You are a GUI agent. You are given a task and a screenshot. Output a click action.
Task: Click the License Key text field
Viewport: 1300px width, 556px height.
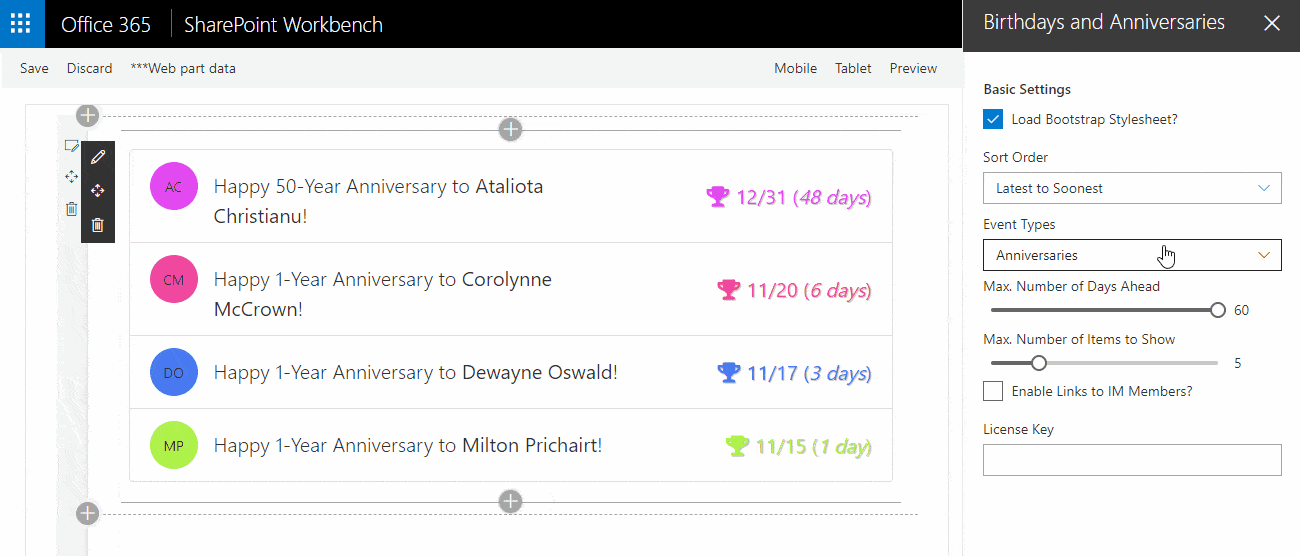1131,460
